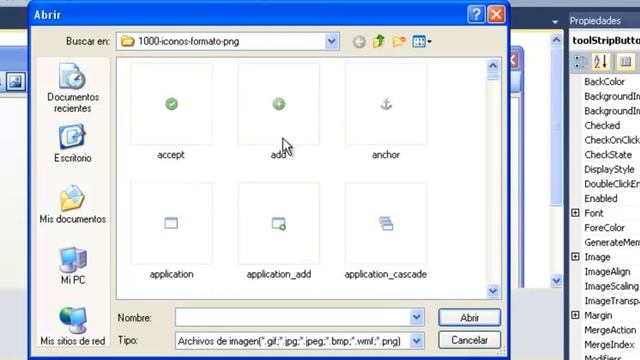Screen dimensions: 640x360
Task: Expand the Margin property in Propiedades
Action: (x=576, y=315)
